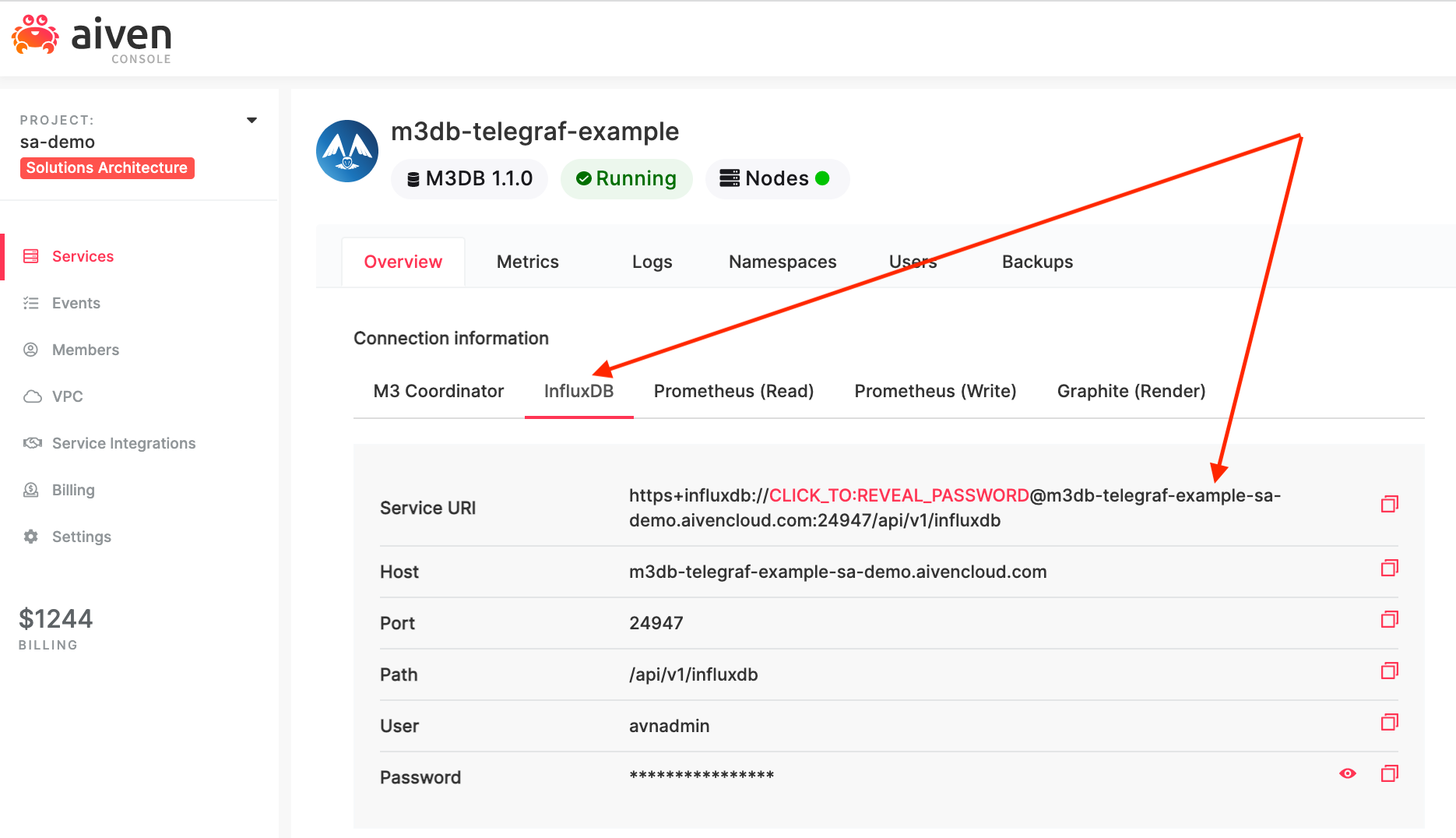The image size is (1456, 838).
Task: Click the Events checklist icon
Action: pyautogui.click(x=31, y=303)
